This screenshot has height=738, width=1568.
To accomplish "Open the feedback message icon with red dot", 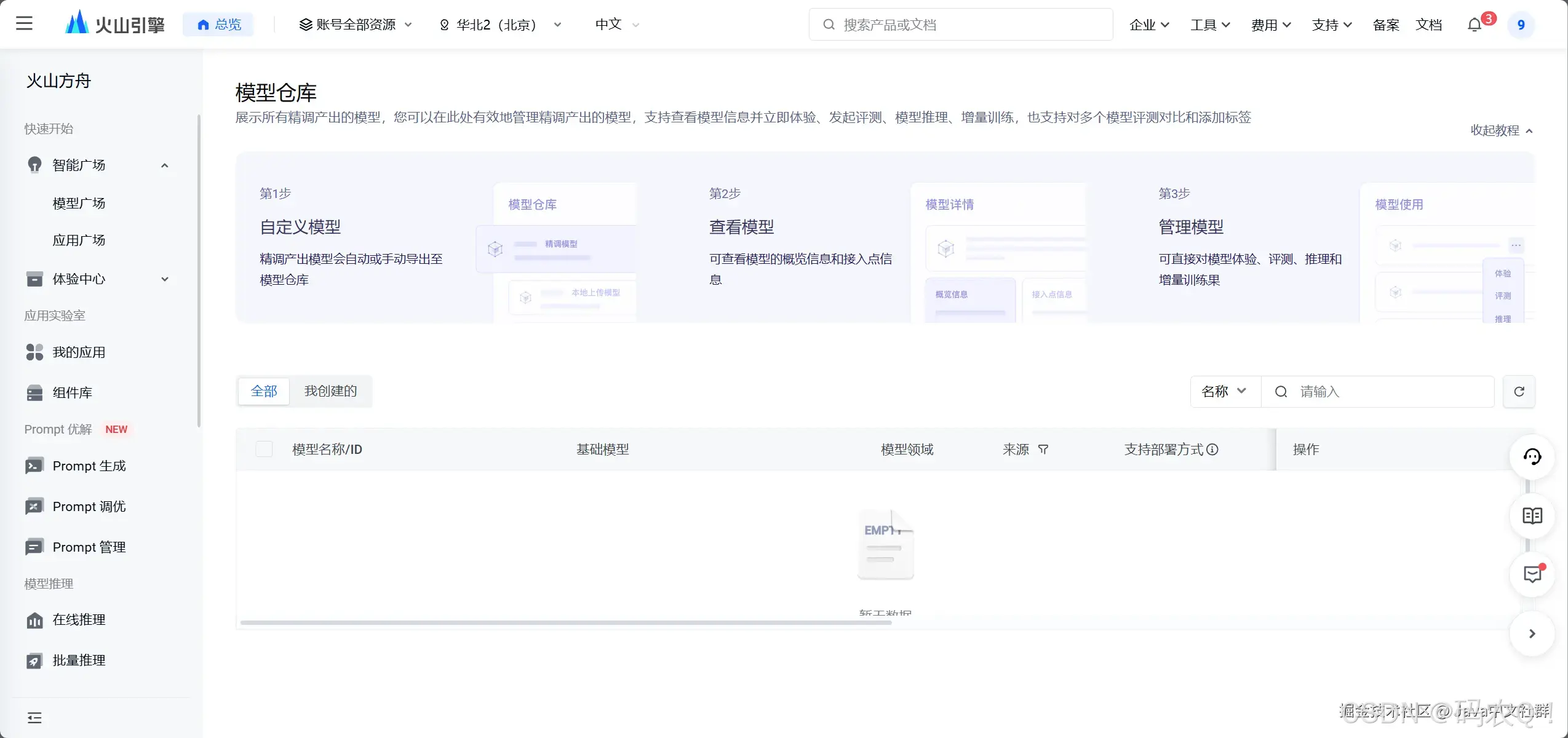I will click(x=1532, y=574).
